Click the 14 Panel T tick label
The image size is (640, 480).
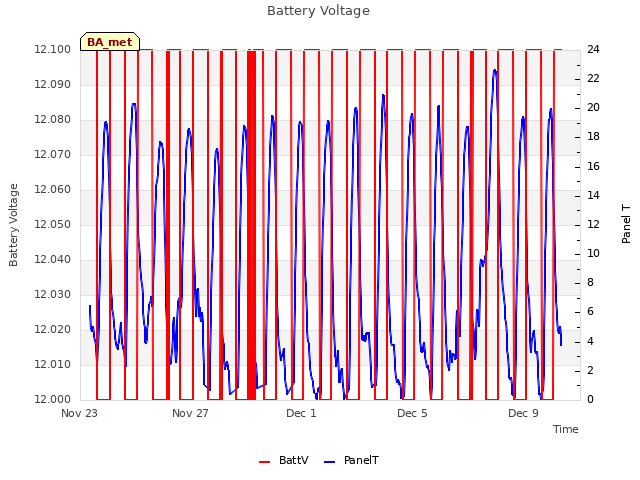(x=593, y=195)
